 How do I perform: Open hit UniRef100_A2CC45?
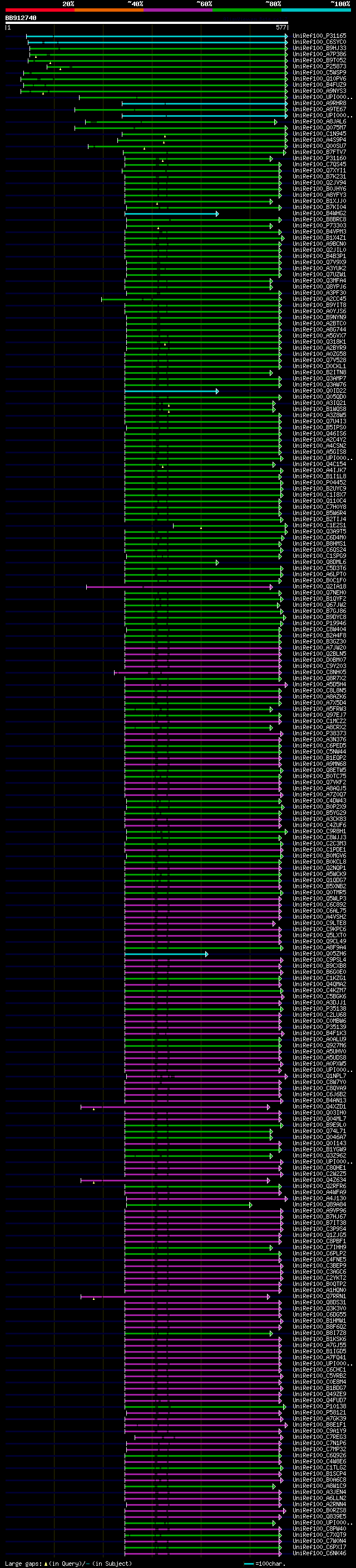coord(319,299)
